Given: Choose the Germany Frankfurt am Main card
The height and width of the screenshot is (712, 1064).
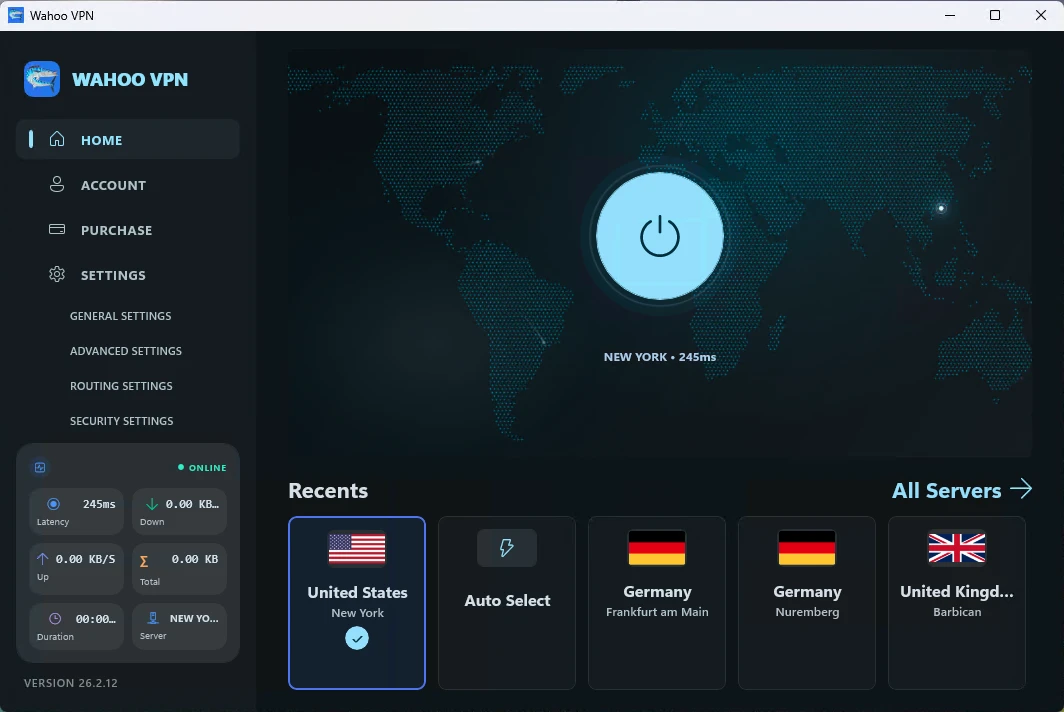Looking at the screenshot, I should (x=657, y=603).
